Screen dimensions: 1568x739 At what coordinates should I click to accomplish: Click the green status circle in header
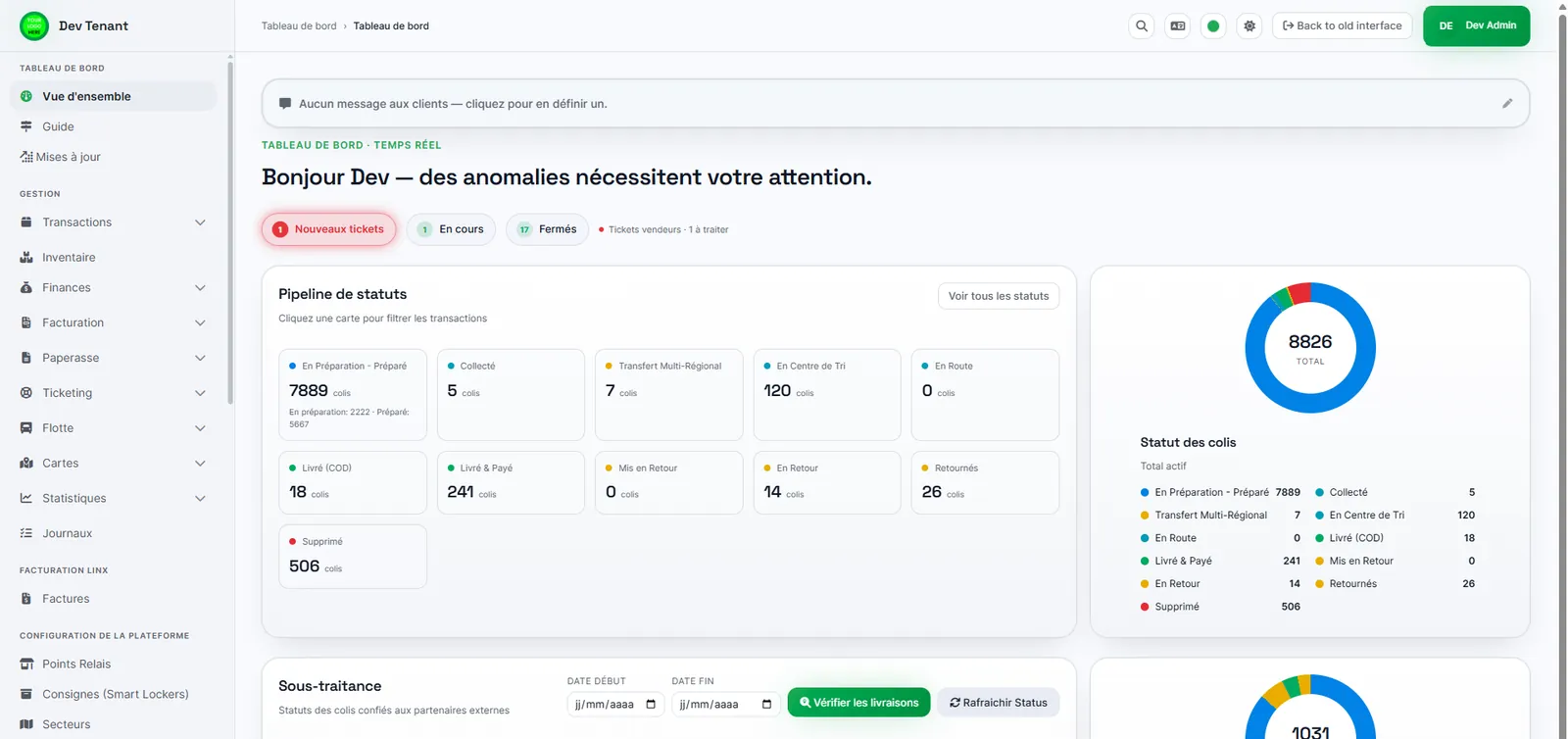pyautogui.click(x=1213, y=26)
